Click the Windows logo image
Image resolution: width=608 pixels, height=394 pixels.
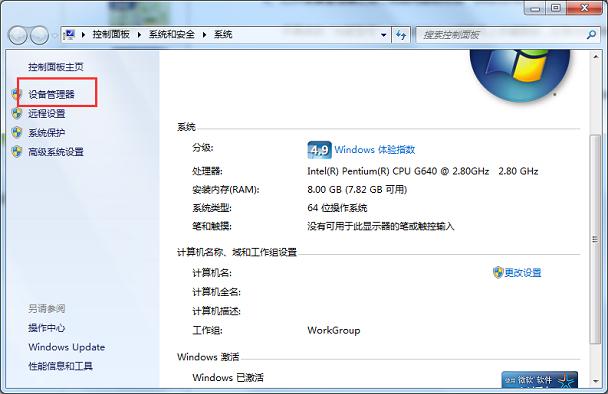520,76
